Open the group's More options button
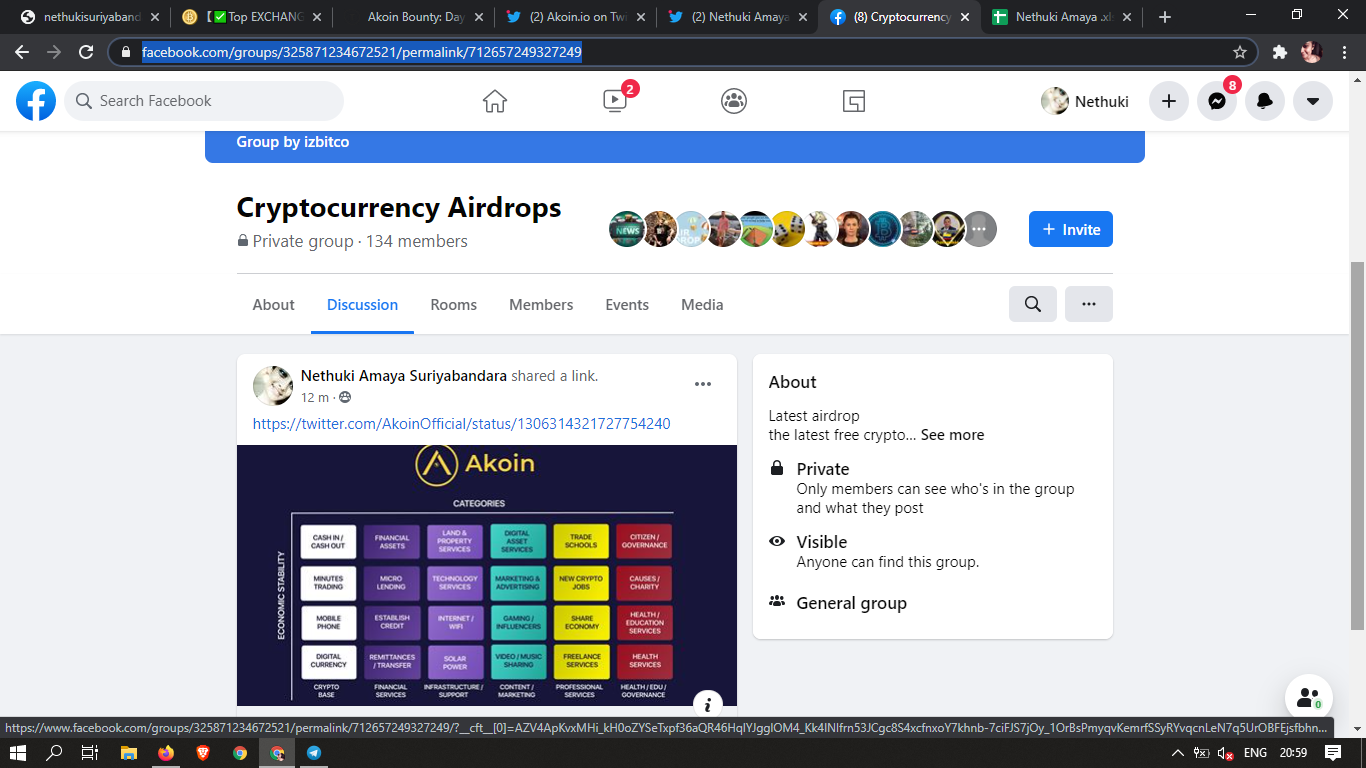This screenshot has height=768, width=1366. pyautogui.click(x=1089, y=304)
